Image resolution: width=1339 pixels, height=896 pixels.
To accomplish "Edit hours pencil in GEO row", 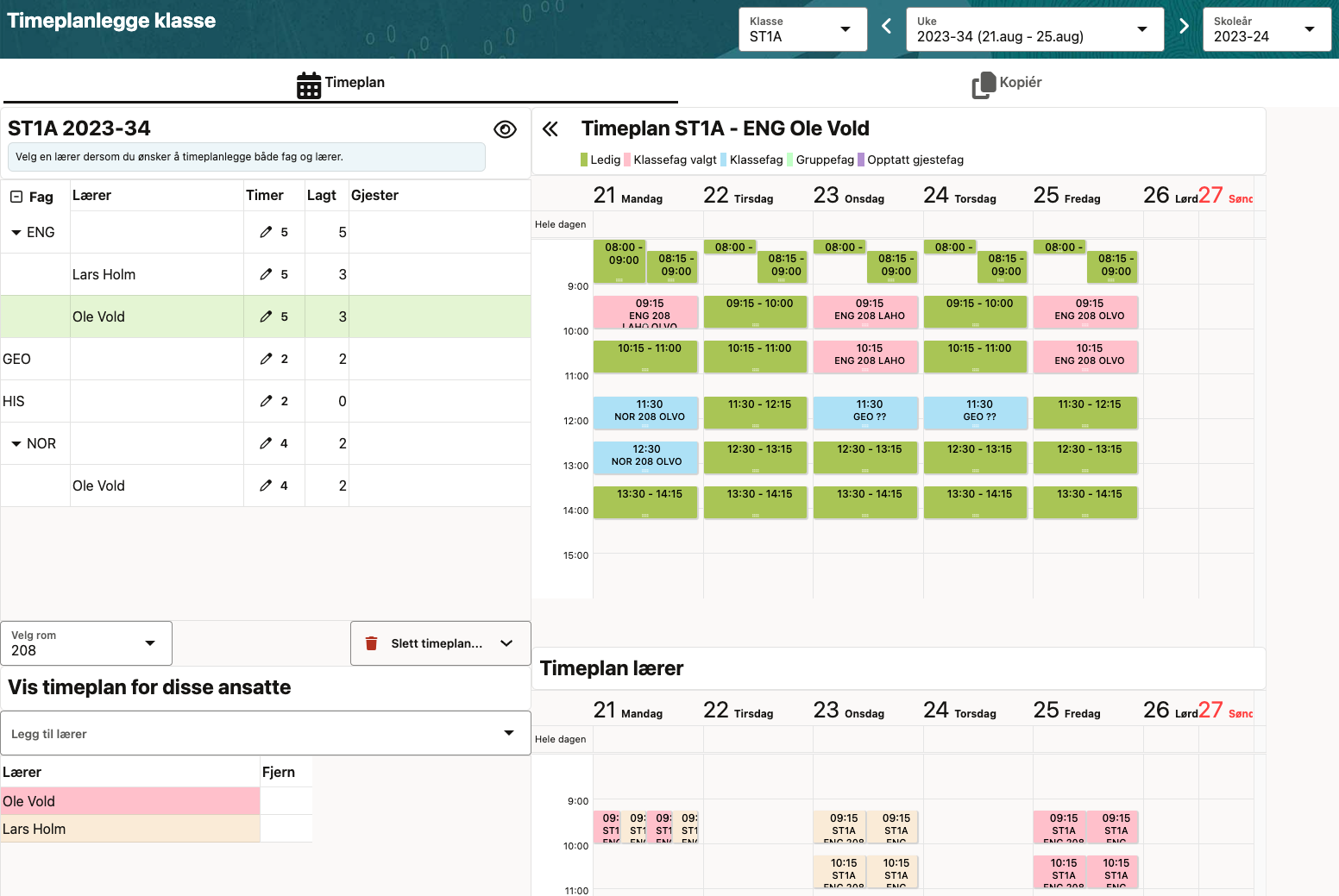I will (266, 359).
